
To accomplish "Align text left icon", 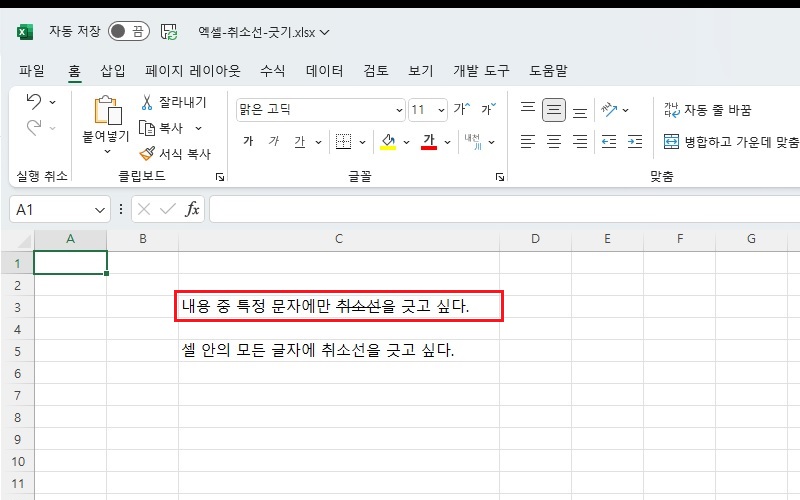I will pyautogui.click(x=528, y=141).
